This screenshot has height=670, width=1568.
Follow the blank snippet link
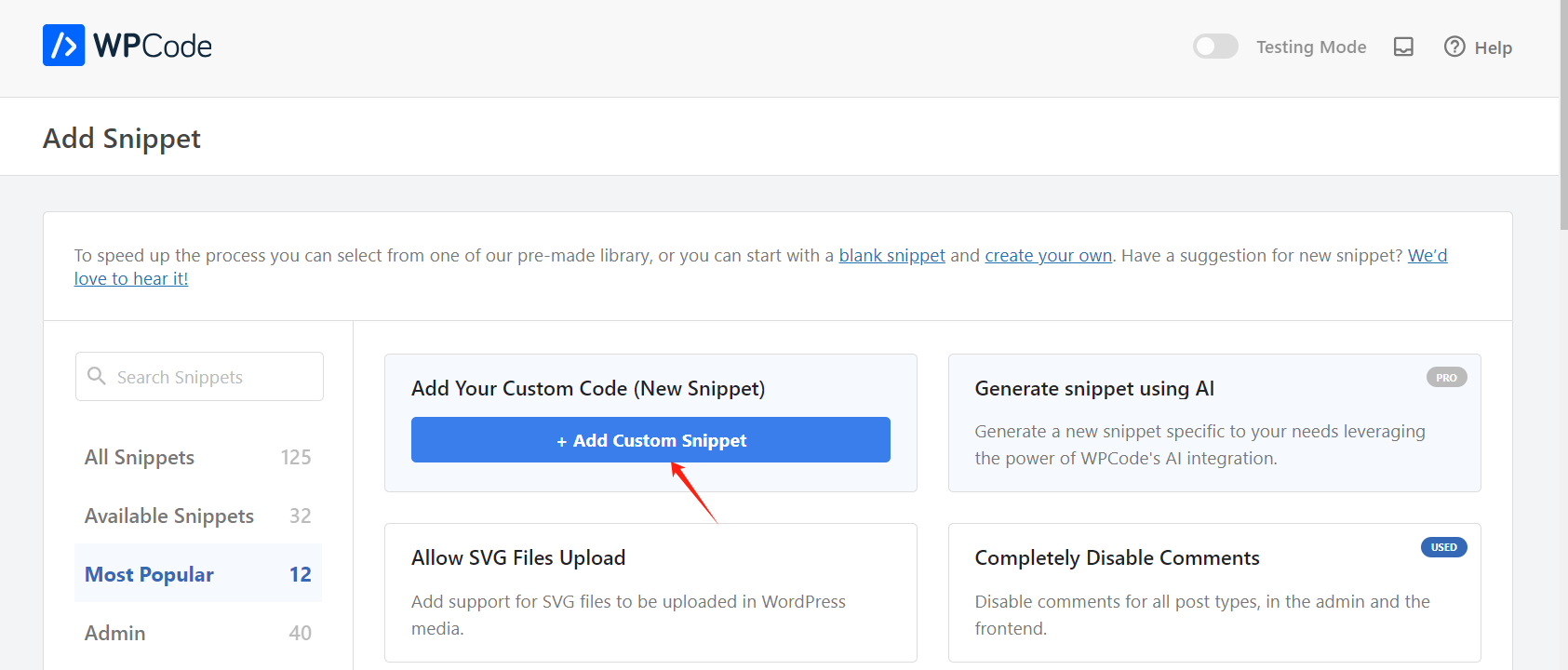pyautogui.click(x=891, y=255)
